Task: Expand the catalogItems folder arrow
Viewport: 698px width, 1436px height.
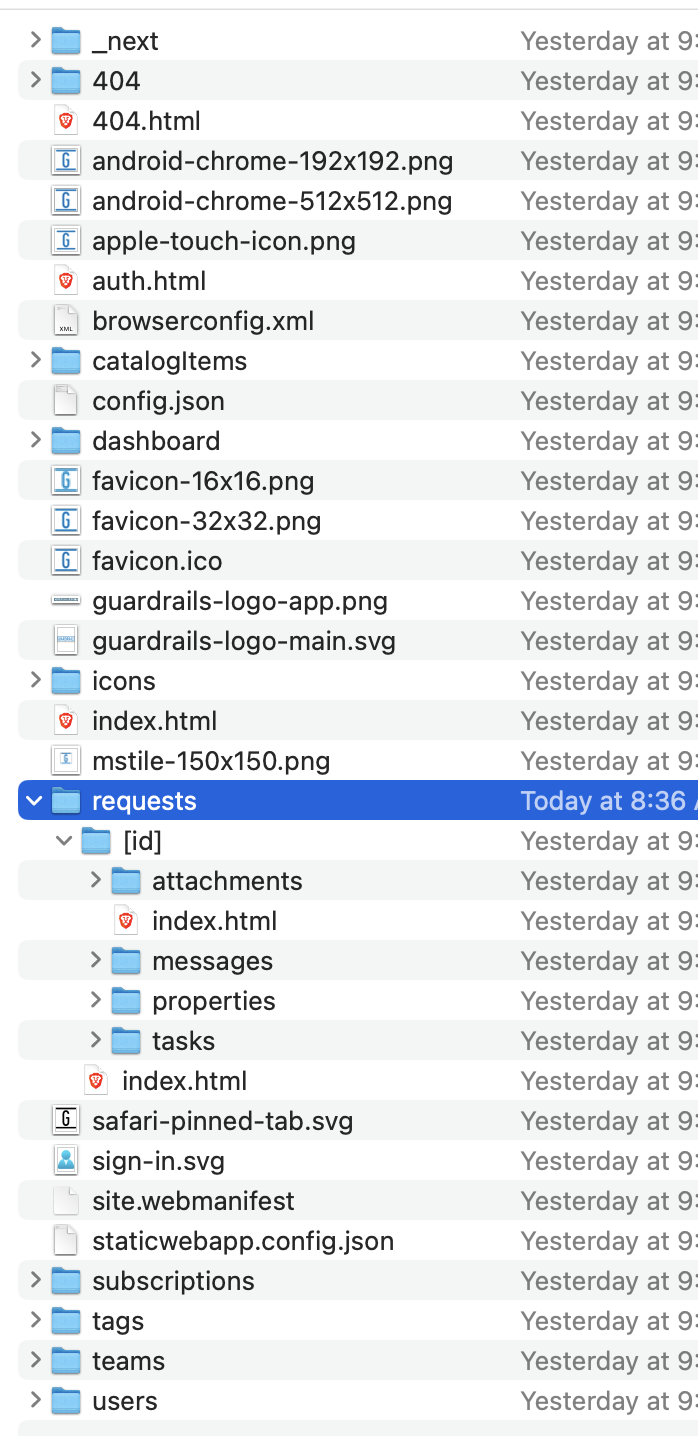Action: [x=35, y=360]
